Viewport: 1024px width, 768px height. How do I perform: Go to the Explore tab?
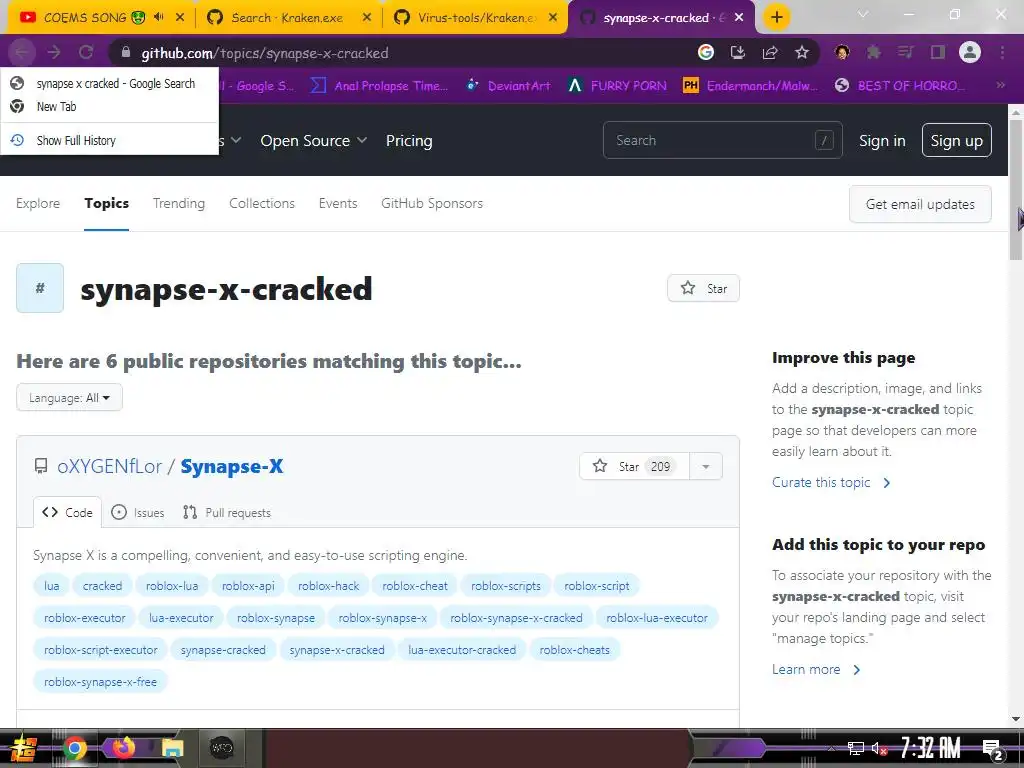38,203
